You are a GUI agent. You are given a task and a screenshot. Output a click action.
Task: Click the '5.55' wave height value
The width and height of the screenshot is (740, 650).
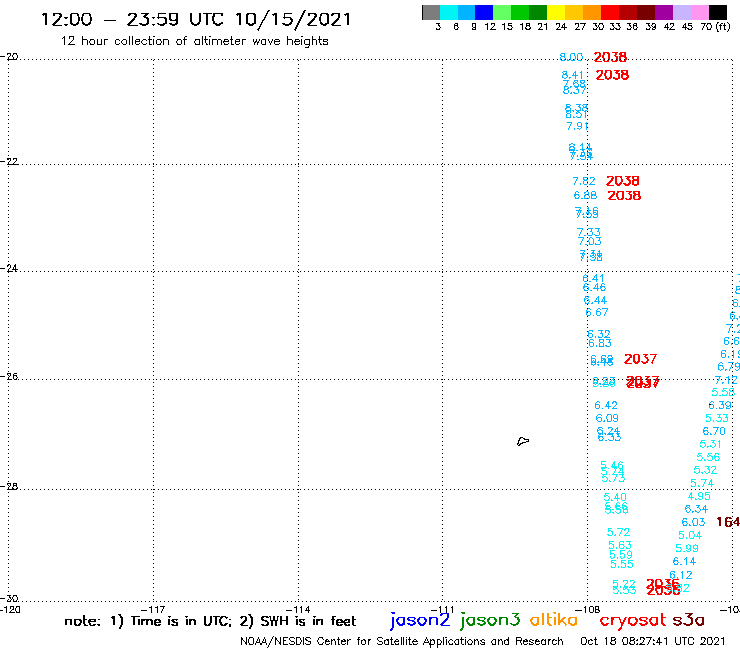click(x=622, y=564)
